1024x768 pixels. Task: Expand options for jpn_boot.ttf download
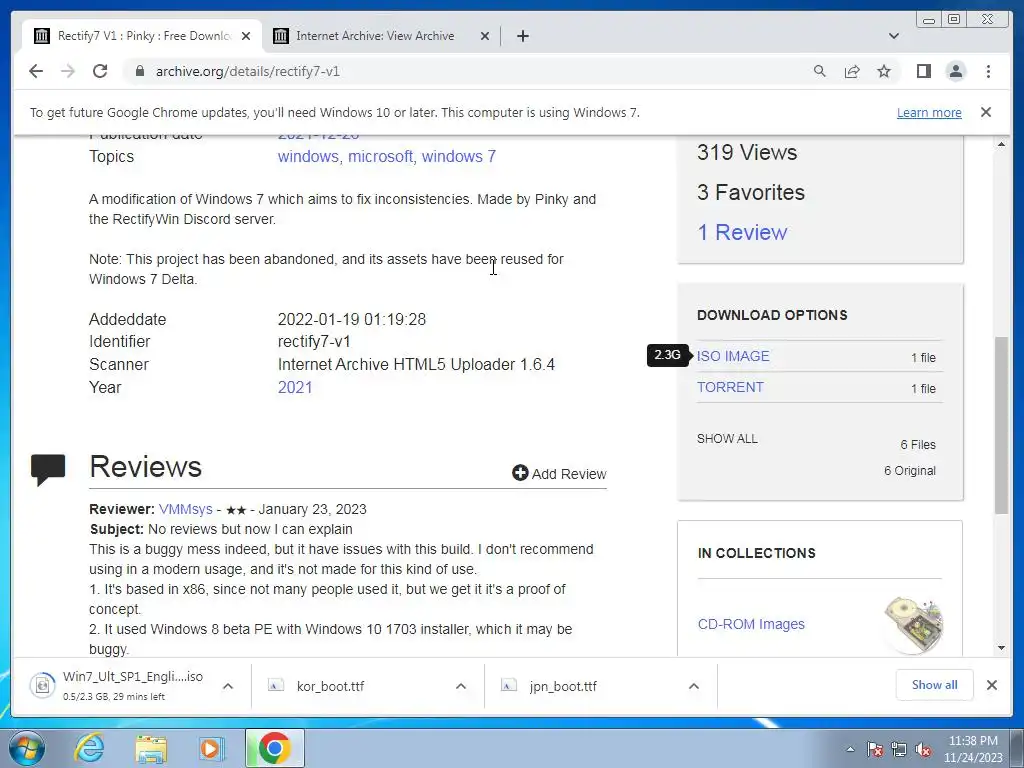694,686
